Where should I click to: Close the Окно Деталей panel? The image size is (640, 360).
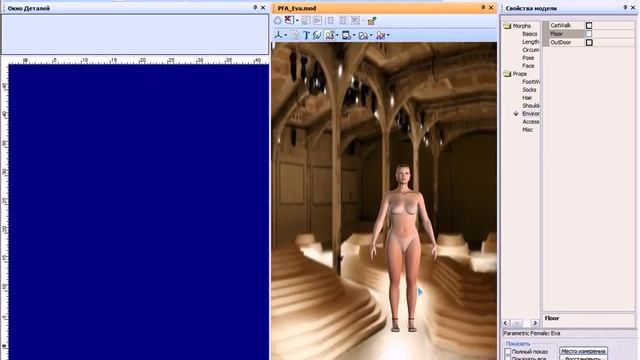(263, 8)
